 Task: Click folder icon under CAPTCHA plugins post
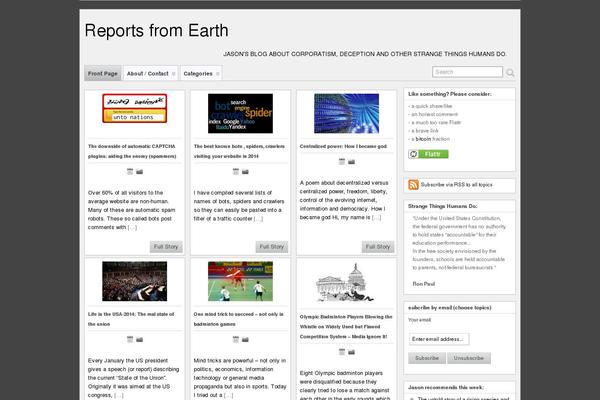point(140,171)
